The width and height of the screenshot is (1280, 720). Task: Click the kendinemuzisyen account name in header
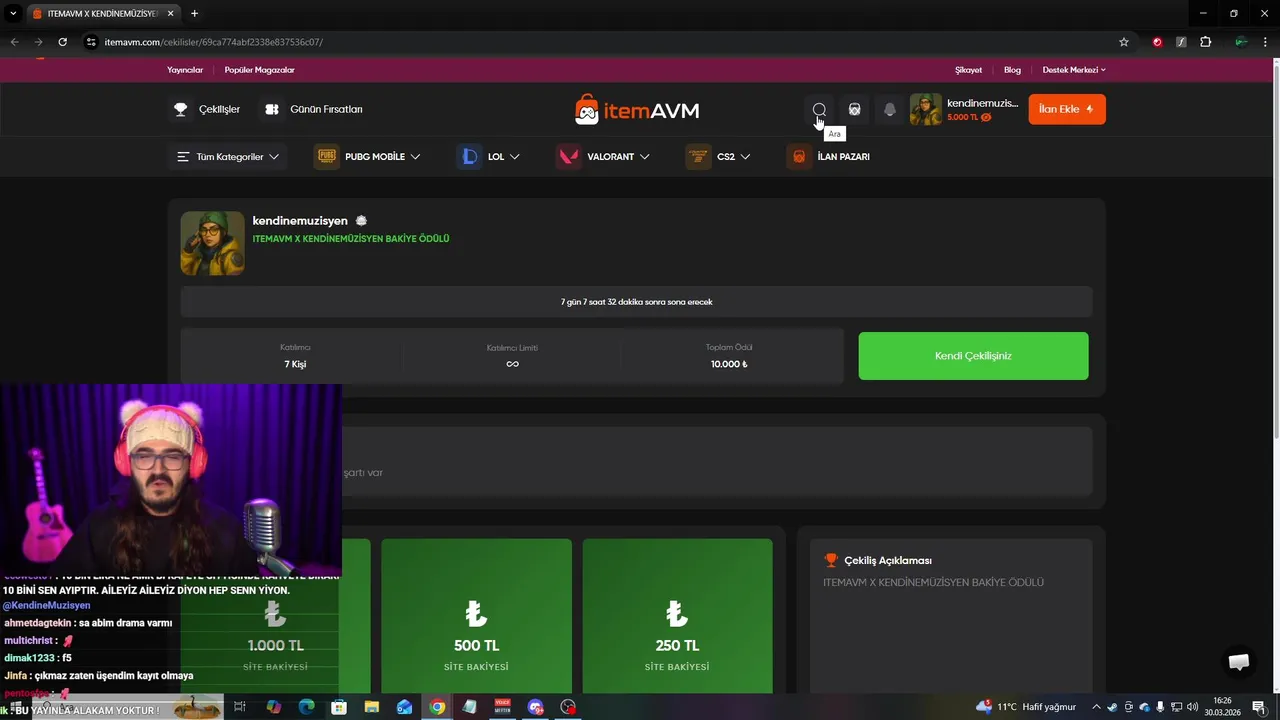click(x=982, y=103)
